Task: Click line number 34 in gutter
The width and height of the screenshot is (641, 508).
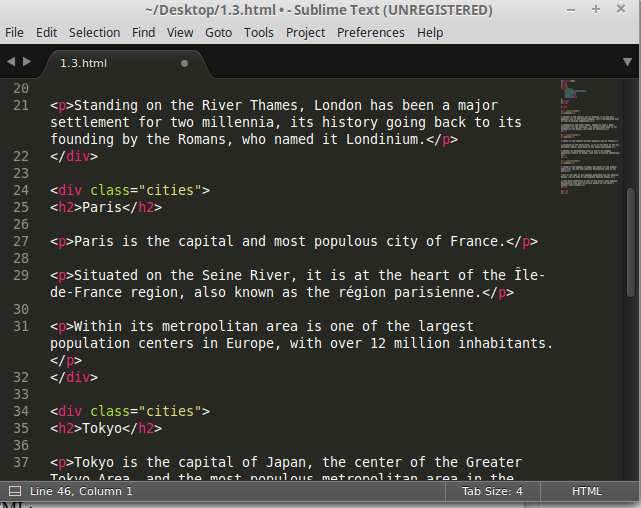Action: tap(21, 411)
